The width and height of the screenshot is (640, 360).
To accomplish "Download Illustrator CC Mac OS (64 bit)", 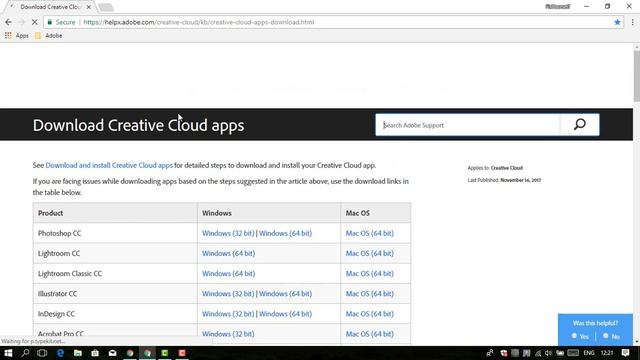I will 369,293.
